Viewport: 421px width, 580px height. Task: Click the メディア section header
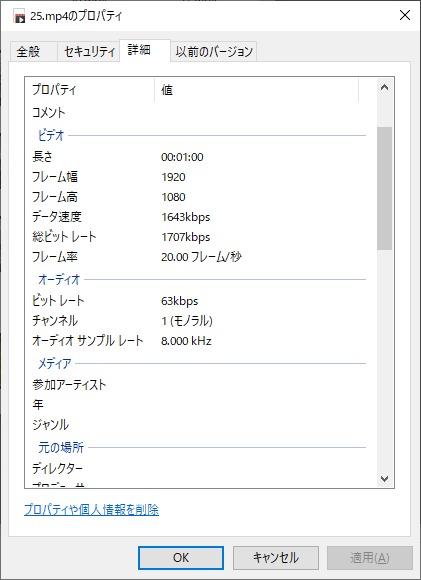(x=55, y=364)
